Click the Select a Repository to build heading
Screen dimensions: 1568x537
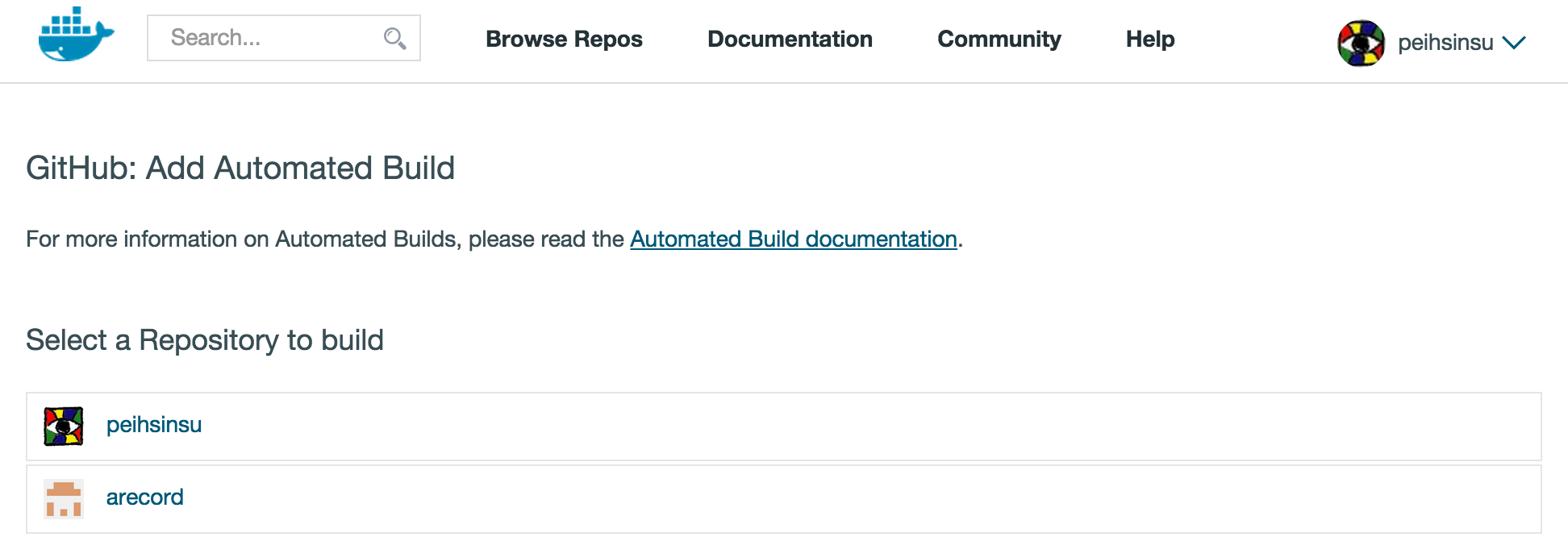click(x=205, y=340)
